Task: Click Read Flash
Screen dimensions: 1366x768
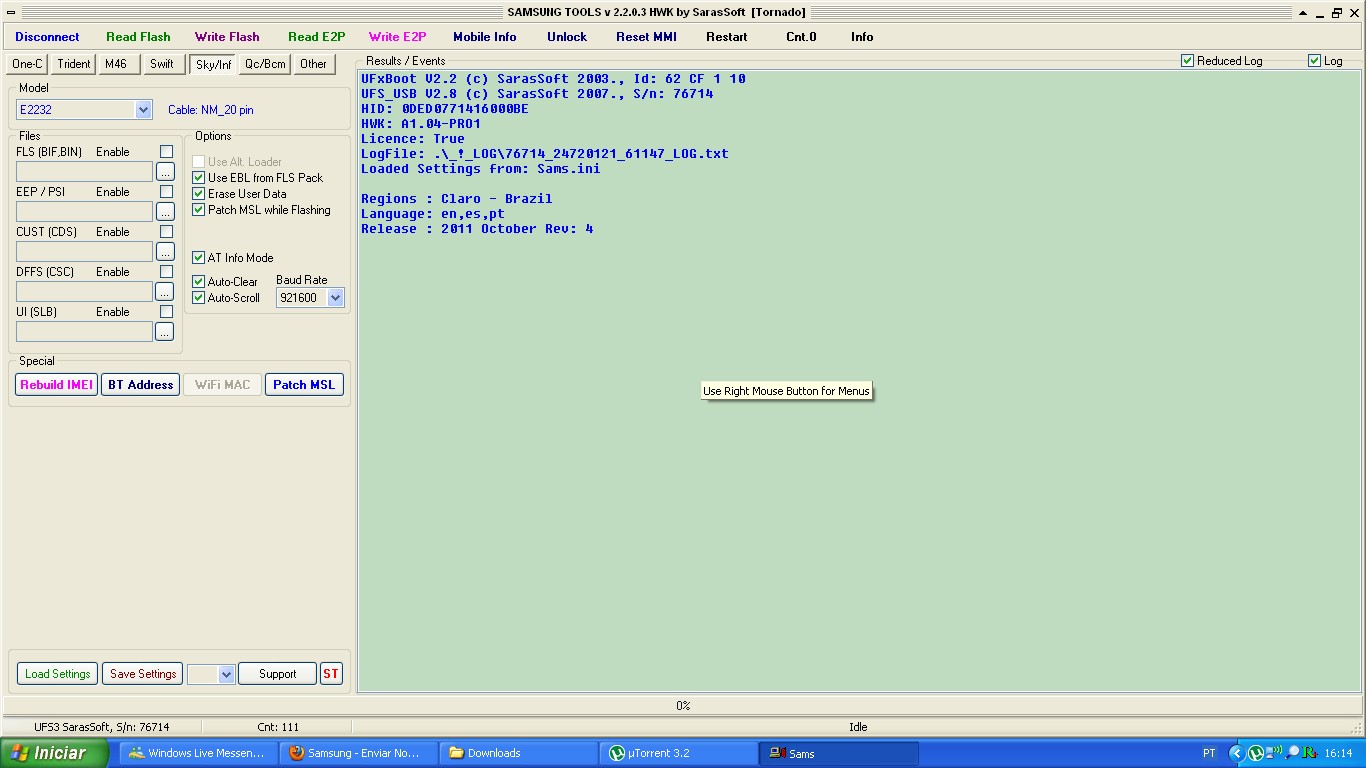Action: pos(138,37)
